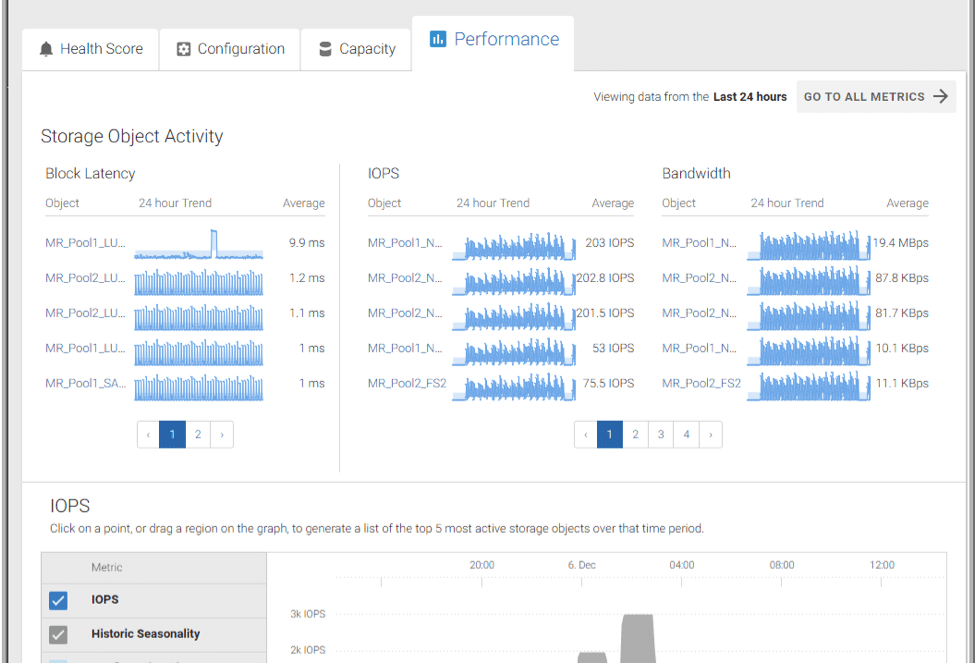Screen dimensions: 975x663
Task: Open Bandwidth object with 81.7 KBps average
Action: pos(700,313)
